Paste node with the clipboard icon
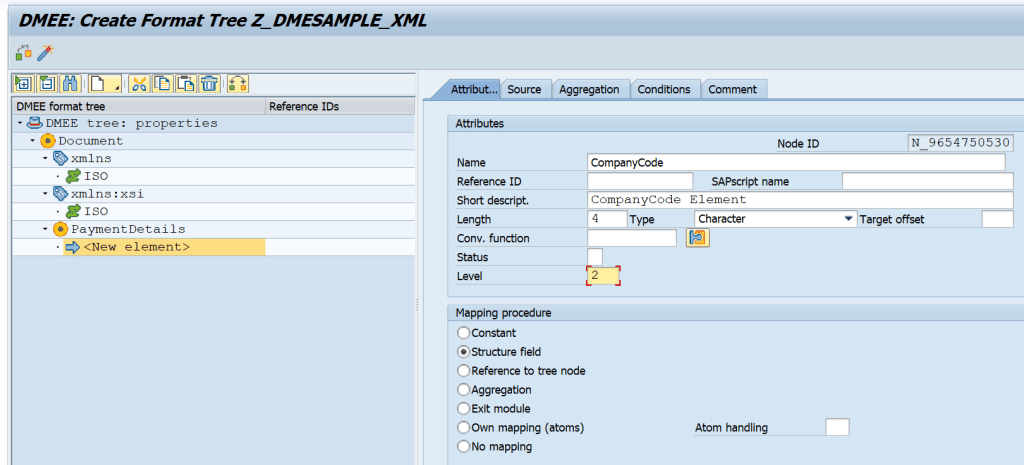 (185, 84)
